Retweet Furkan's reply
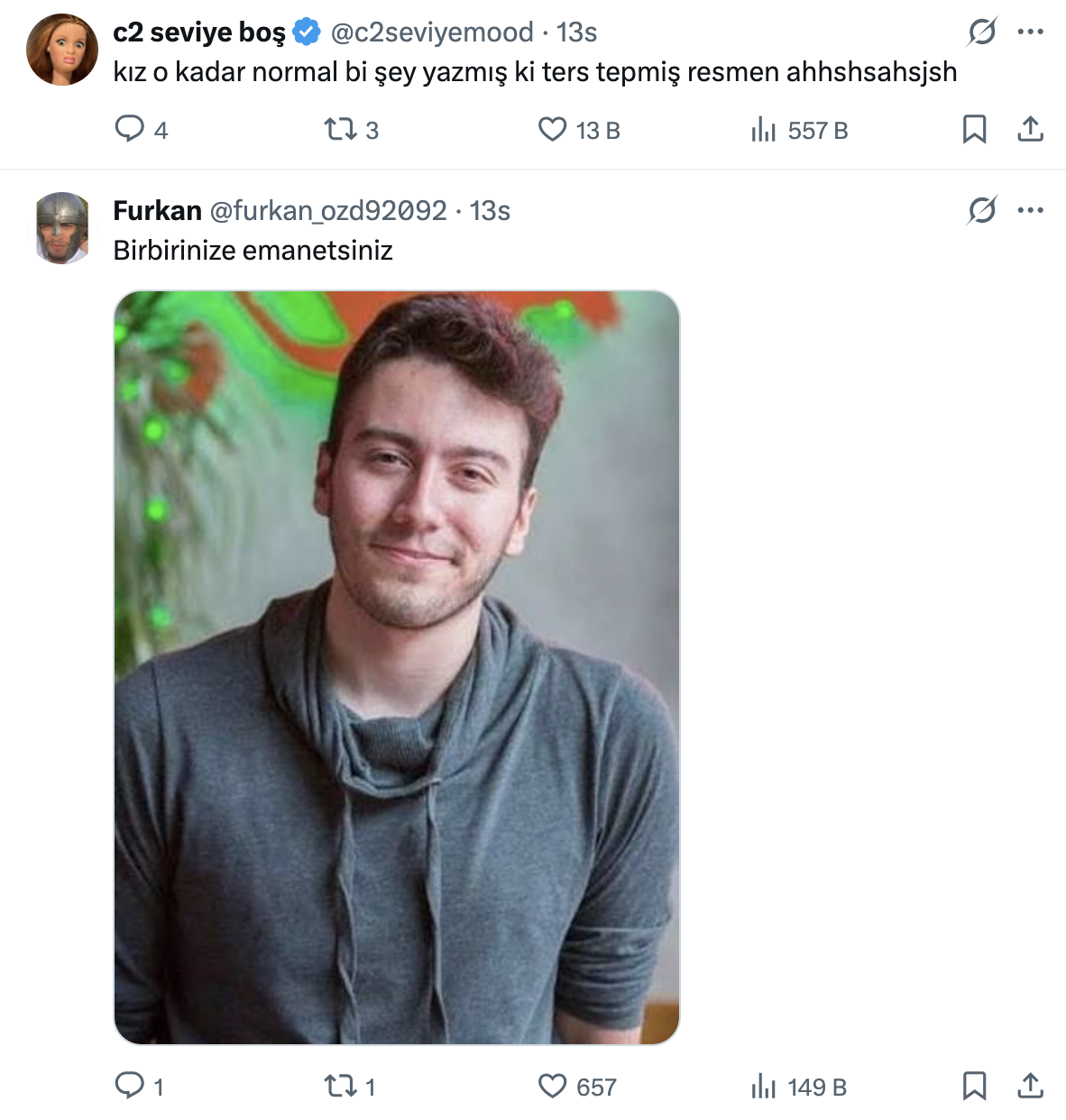Viewport: 1066px width, 1120px height. (x=341, y=1086)
